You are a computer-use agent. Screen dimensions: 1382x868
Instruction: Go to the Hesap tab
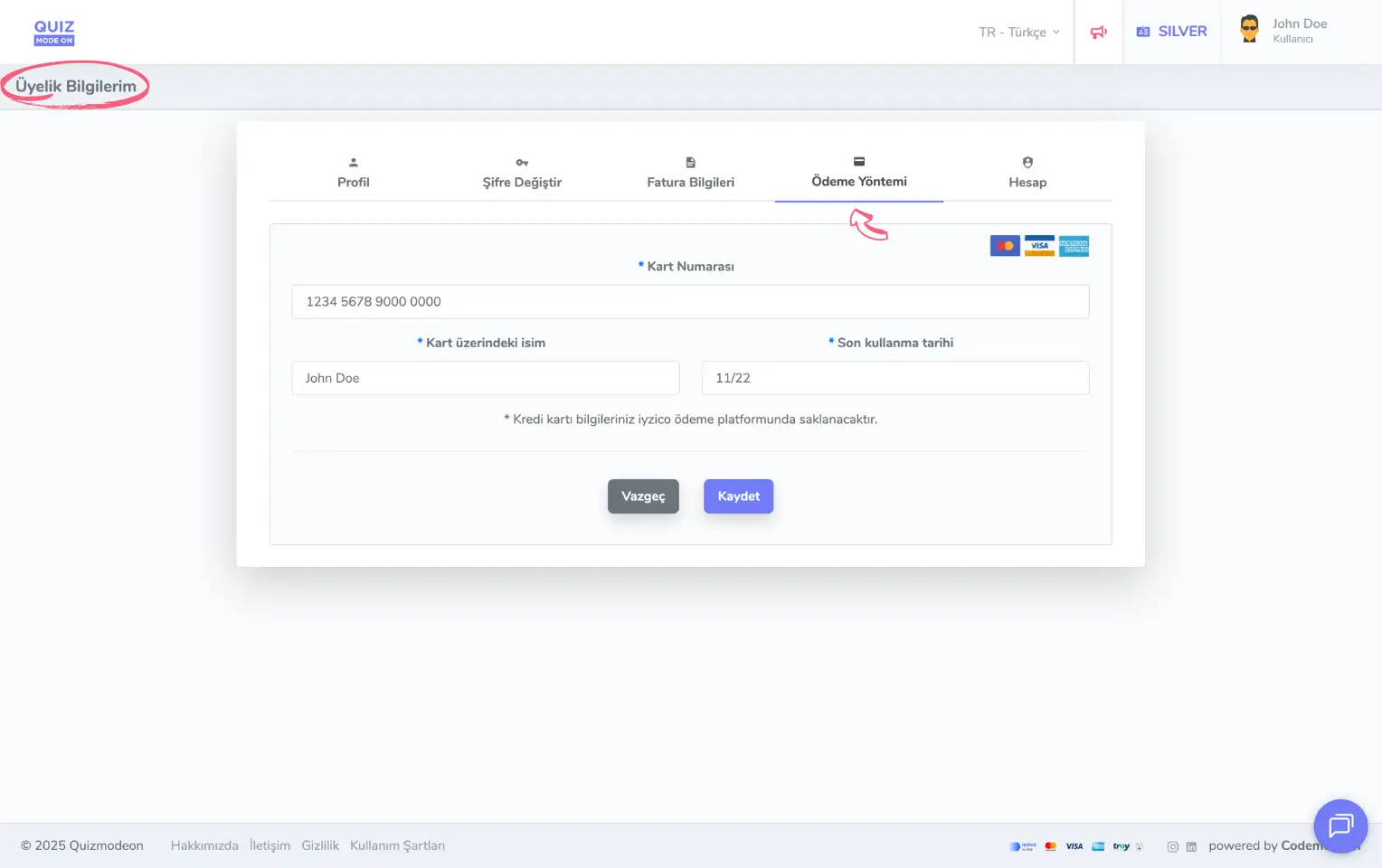pyautogui.click(x=1027, y=174)
